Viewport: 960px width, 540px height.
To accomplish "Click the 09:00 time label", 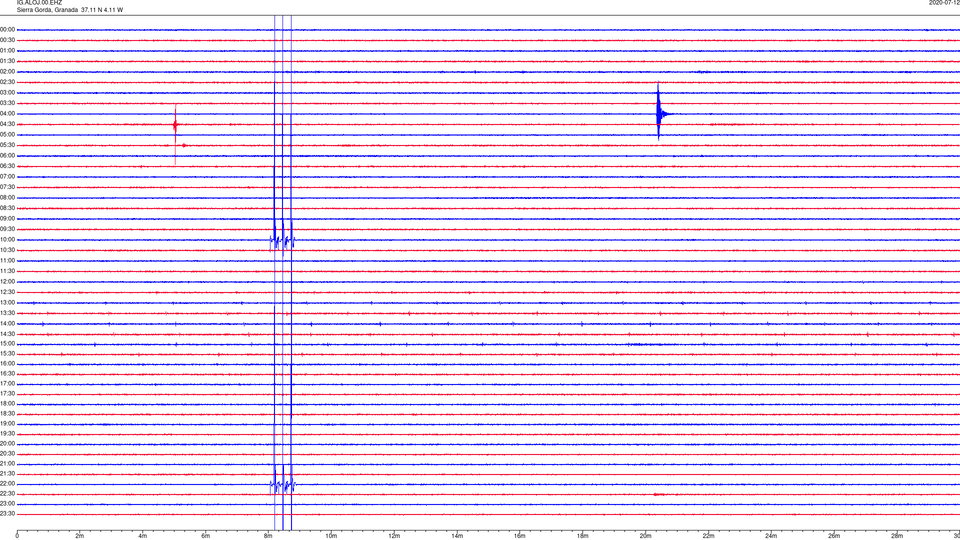I will click(x=7, y=219).
